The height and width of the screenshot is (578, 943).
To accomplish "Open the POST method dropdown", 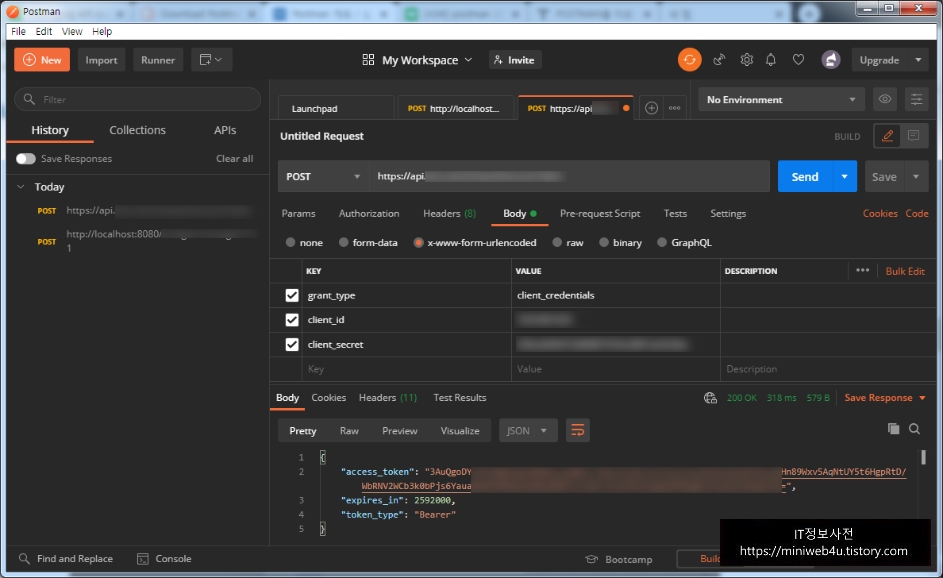I will coord(323,176).
